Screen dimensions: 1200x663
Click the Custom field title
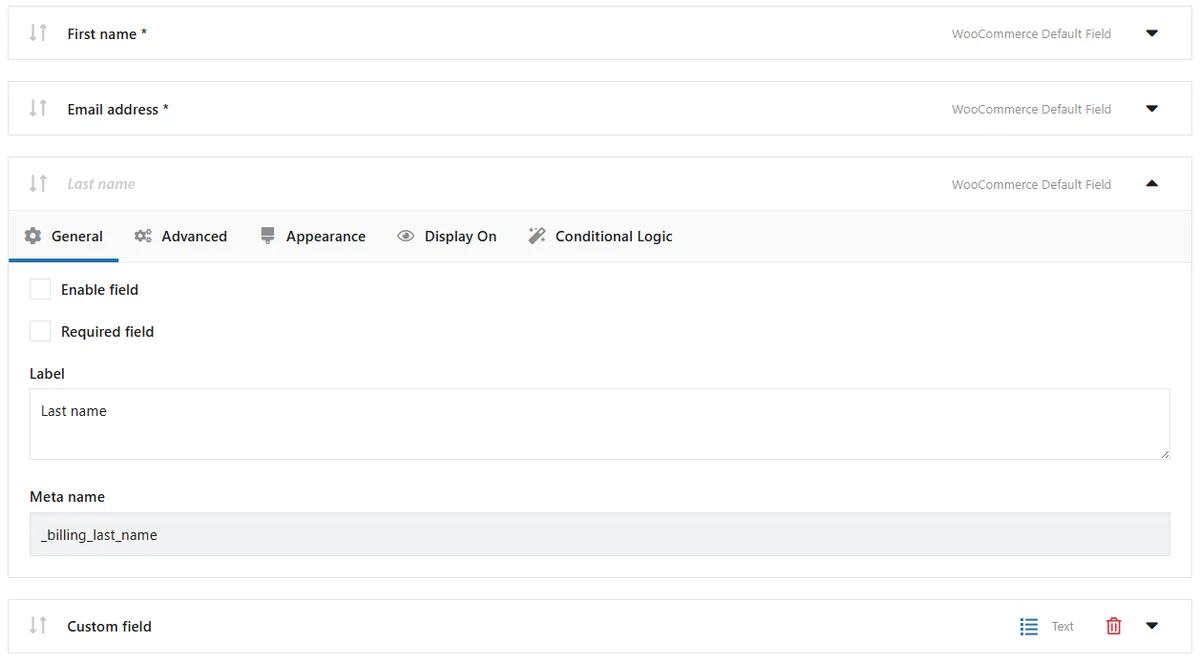[x=109, y=626]
